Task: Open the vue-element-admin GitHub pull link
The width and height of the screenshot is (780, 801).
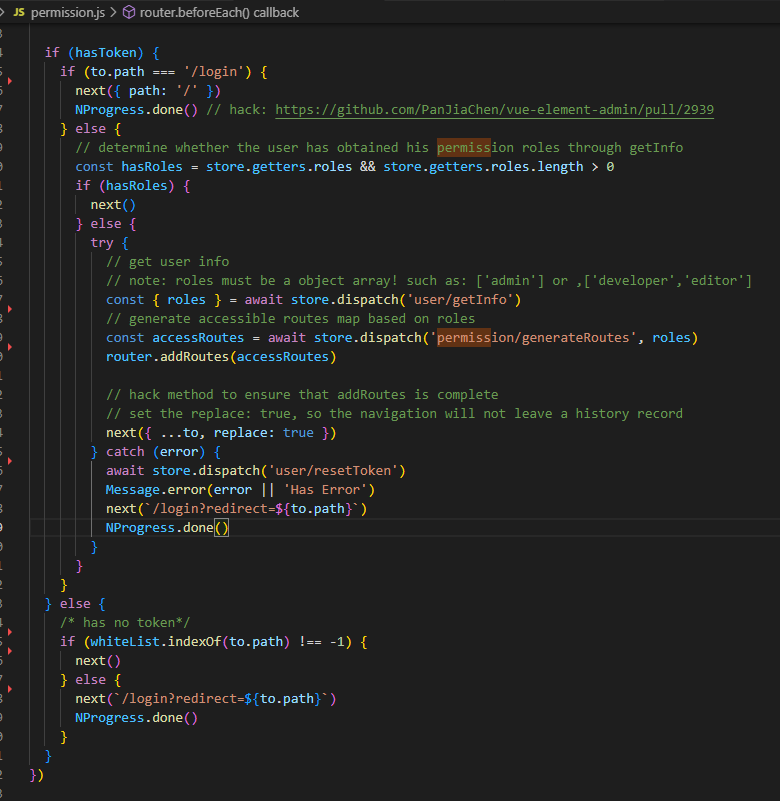Action: coord(494,110)
